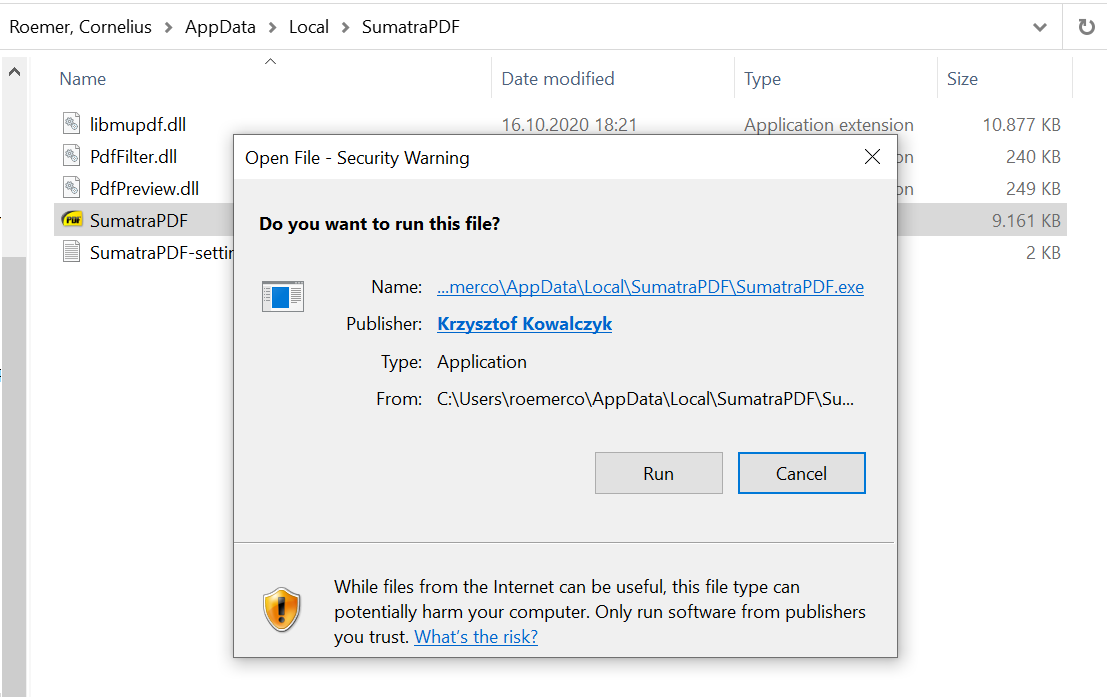Click the SumatraPDF application icon
Image resolution: width=1107 pixels, height=697 pixels.
pos(72,220)
